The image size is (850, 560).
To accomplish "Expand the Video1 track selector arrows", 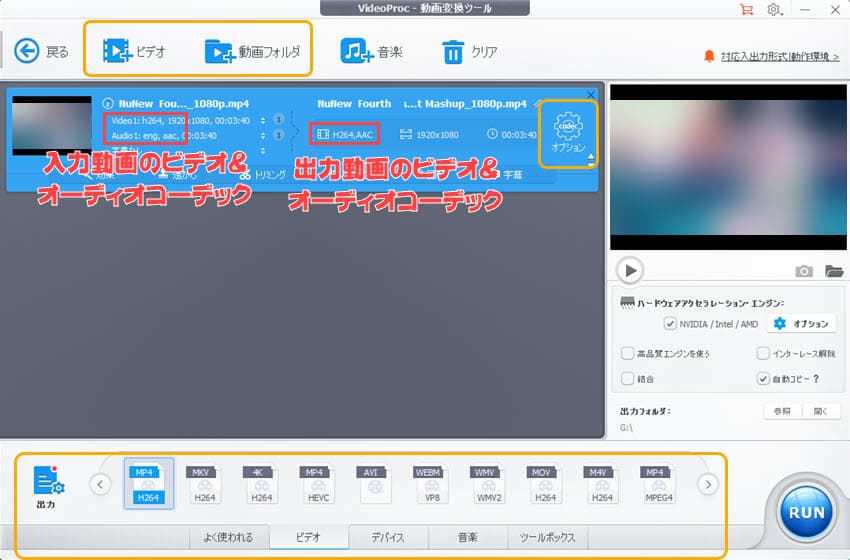I will click(263, 120).
